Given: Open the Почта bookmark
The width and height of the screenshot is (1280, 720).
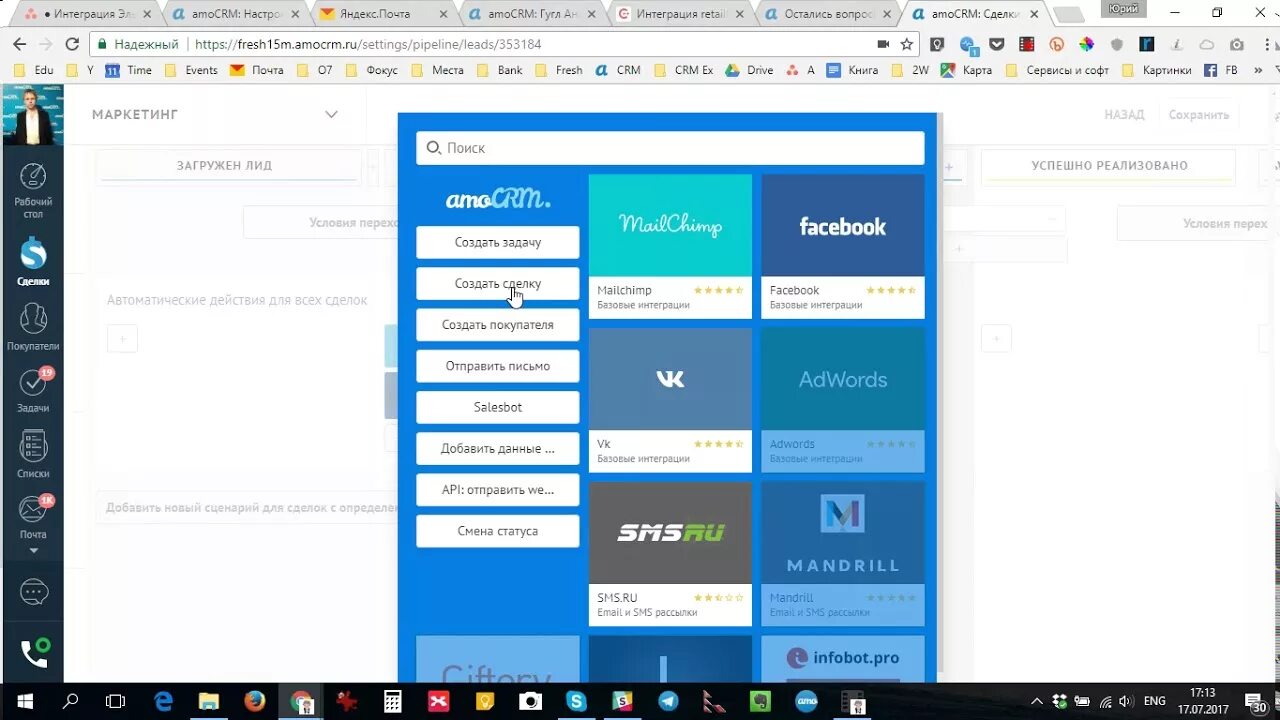Looking at the screenshot, I should coord(257,70).
